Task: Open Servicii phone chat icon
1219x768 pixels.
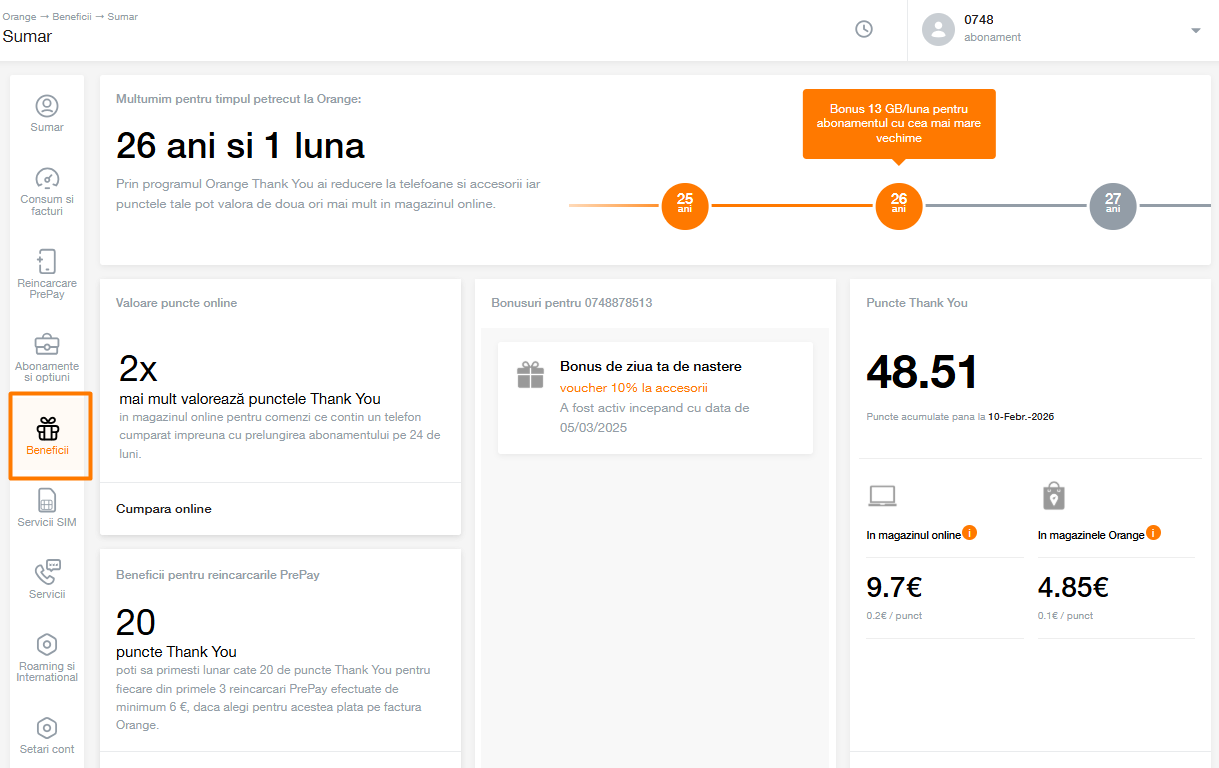Action: 47,572
